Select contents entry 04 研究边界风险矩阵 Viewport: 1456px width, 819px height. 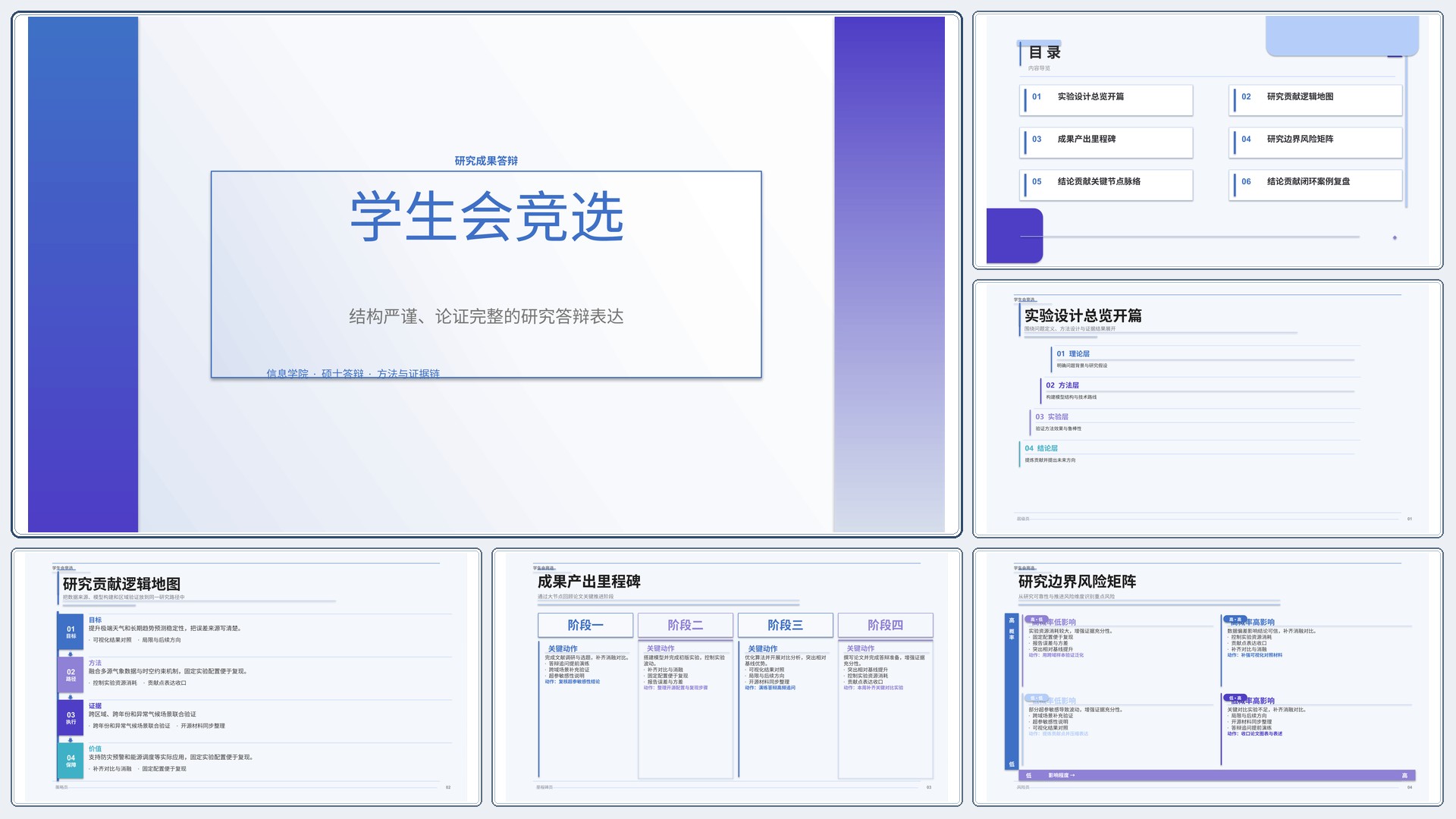pos(1316,143)
